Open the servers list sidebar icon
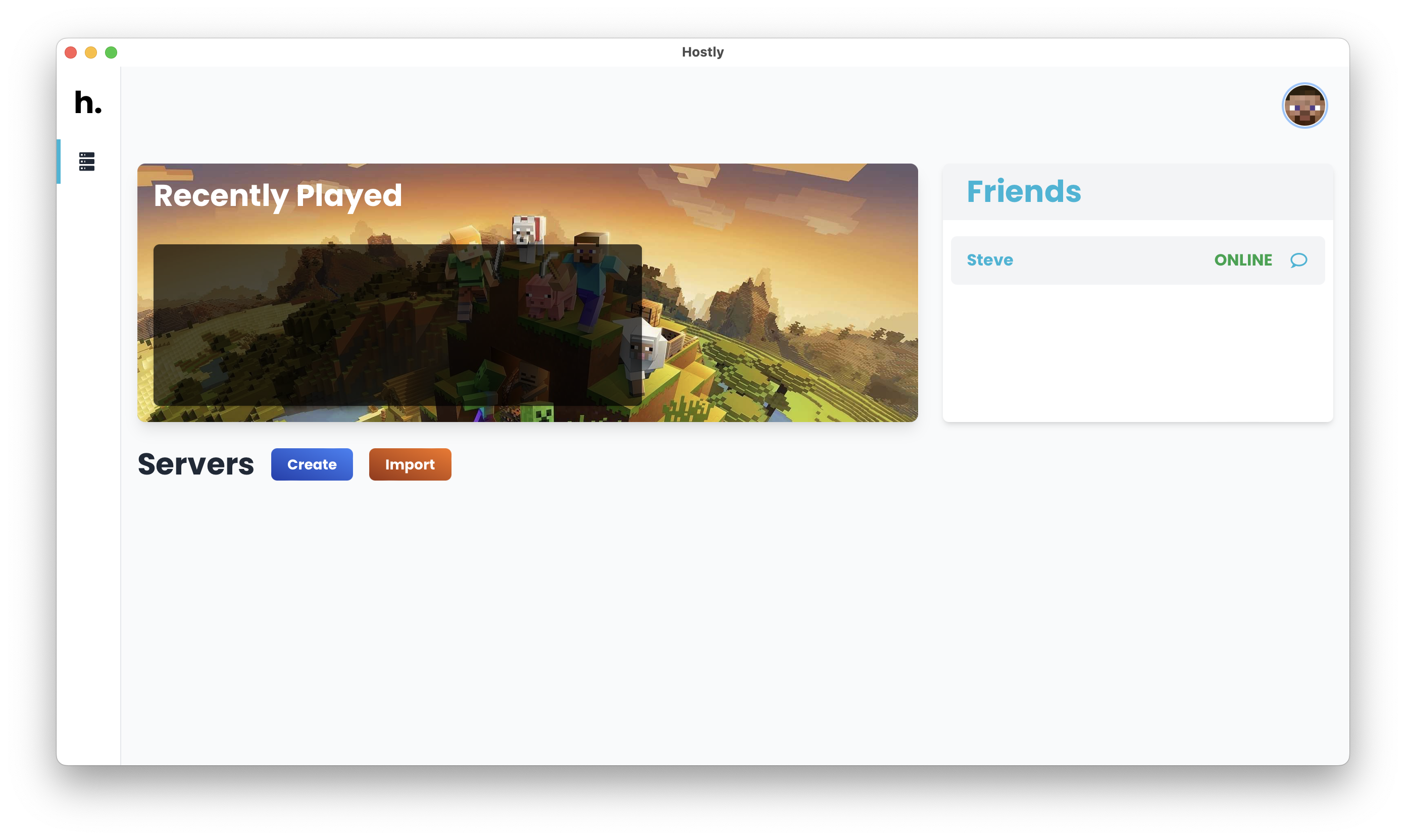 click(x=87, y=162)
